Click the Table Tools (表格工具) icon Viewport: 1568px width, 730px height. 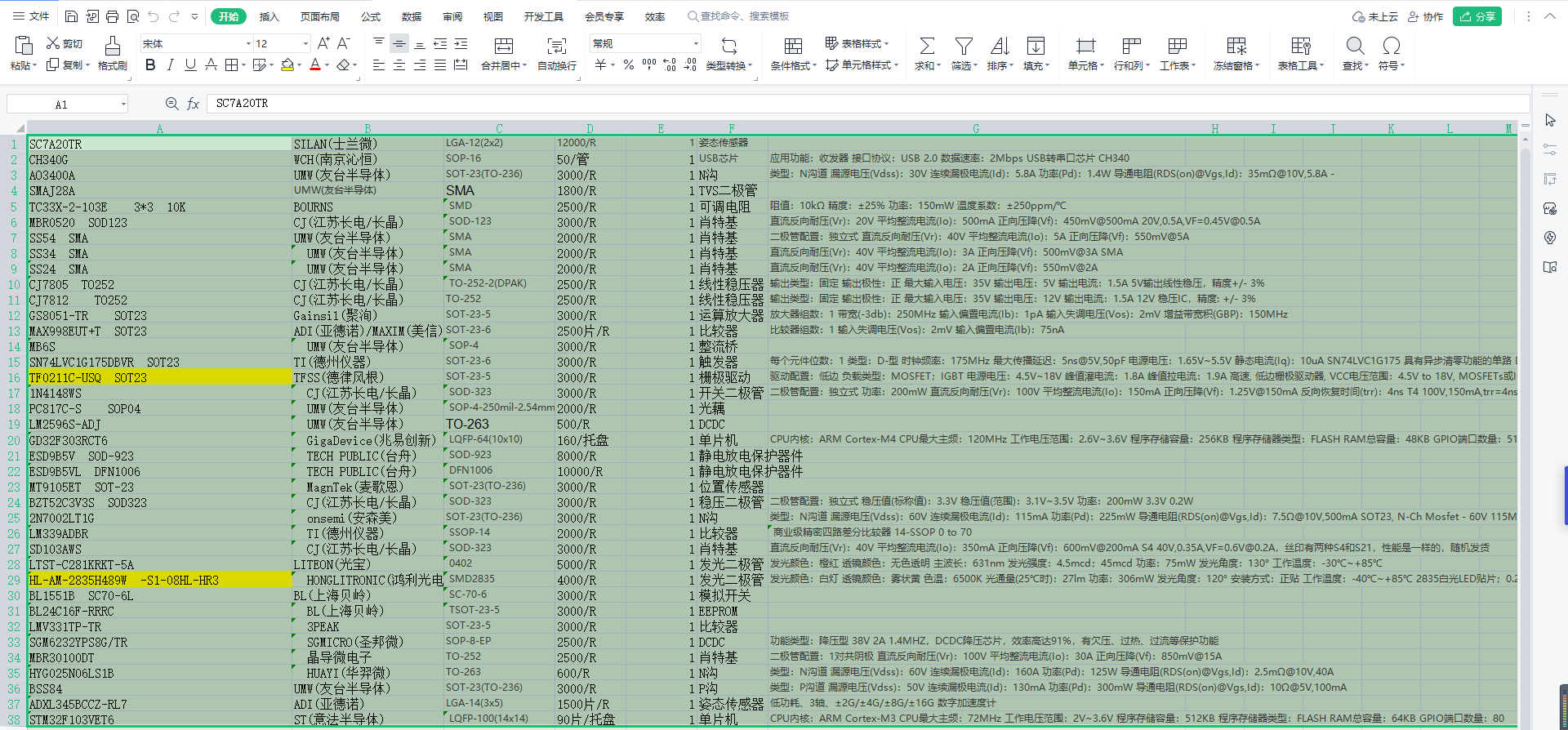pos(1301,46)
